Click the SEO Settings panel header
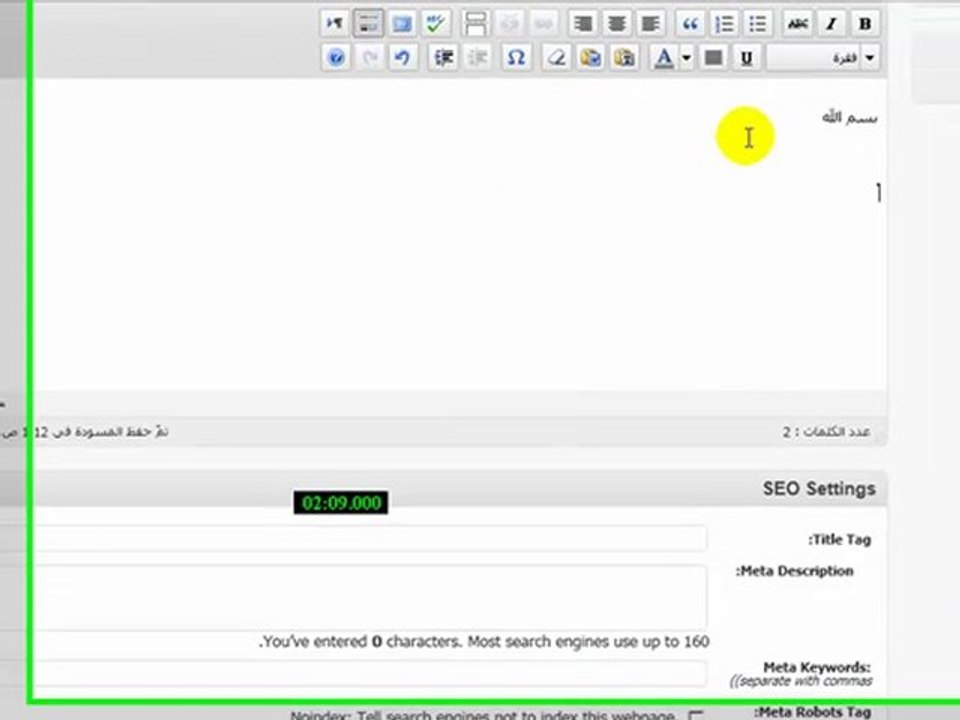The height and width of the screenshot is (720, 960). (459, 489)
